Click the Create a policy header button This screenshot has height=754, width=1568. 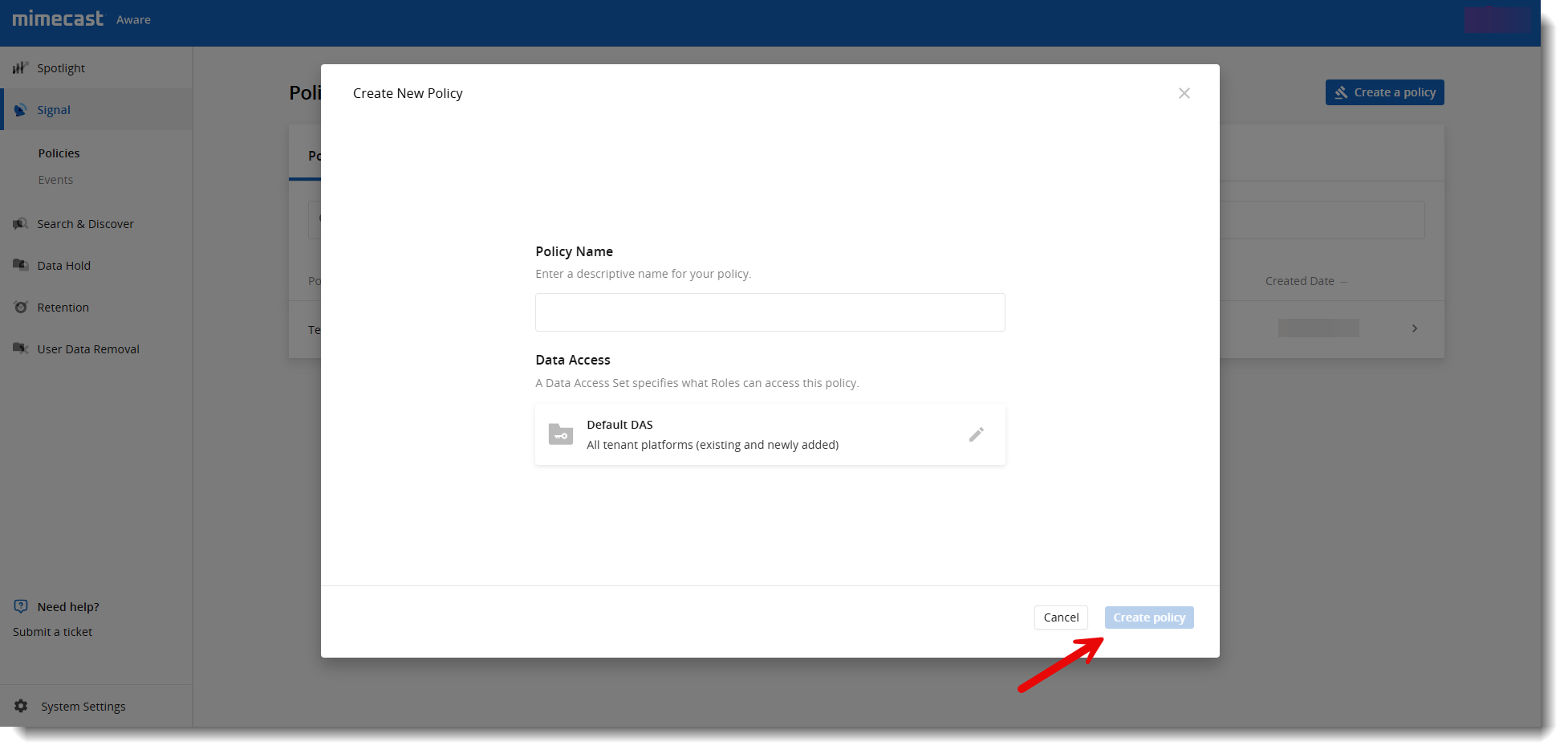(1383, 92)
